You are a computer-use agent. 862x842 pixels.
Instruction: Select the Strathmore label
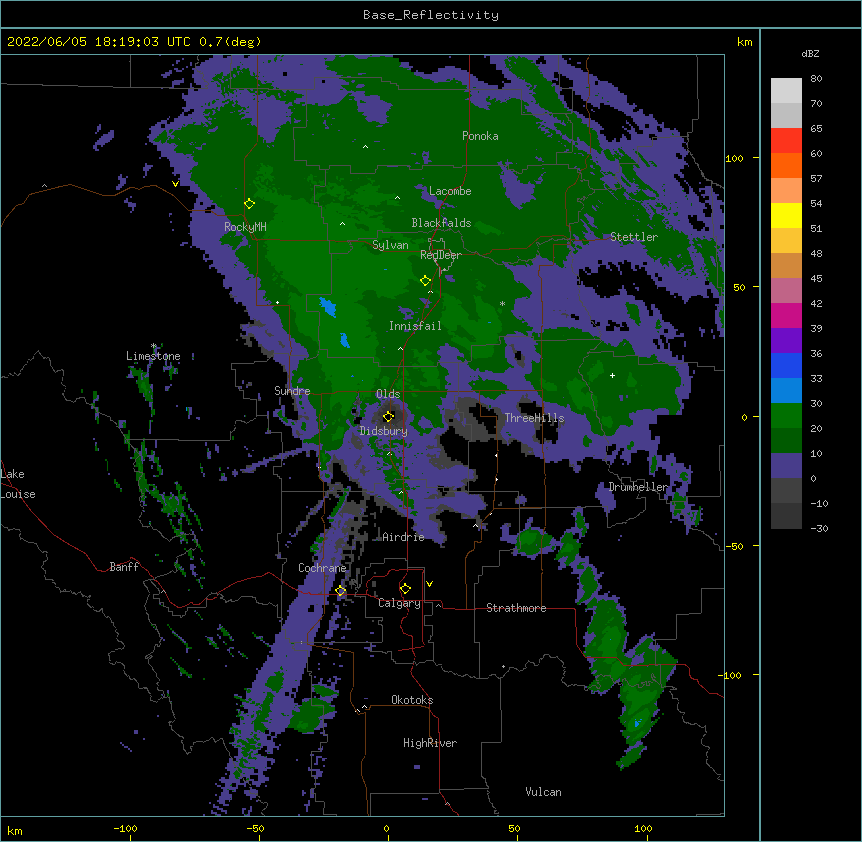click(x=516, y=608)
